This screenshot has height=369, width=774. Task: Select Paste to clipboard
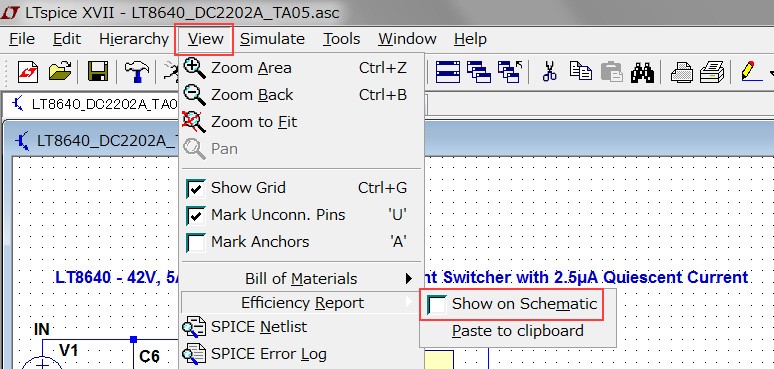(x=517, y=331)
